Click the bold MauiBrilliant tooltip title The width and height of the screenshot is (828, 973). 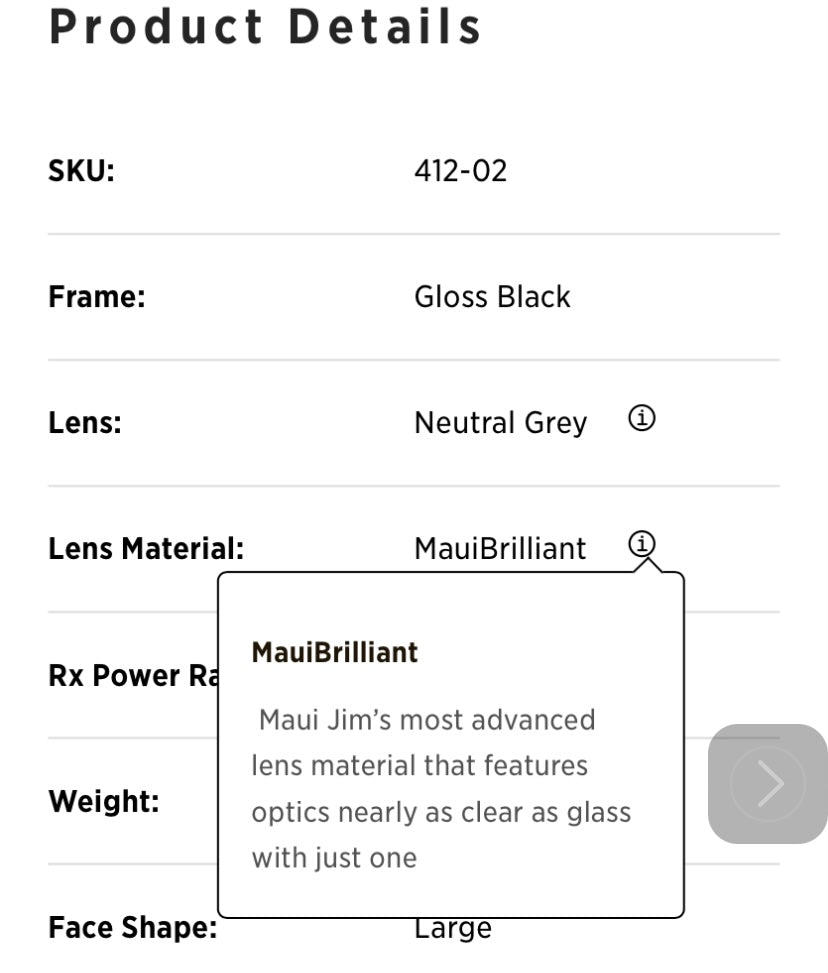[334, 653]
